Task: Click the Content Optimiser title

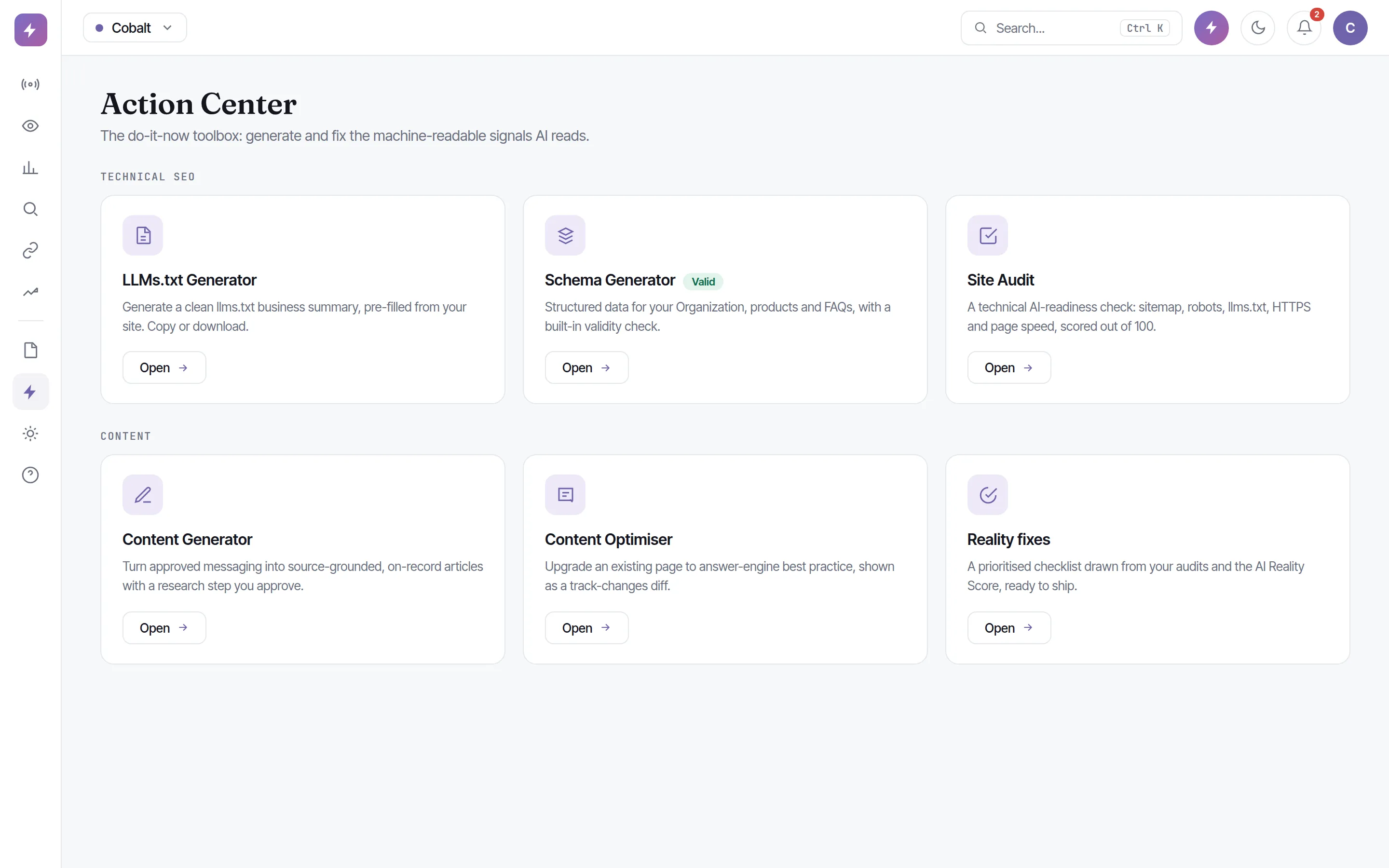Action: tap(608, 540)
